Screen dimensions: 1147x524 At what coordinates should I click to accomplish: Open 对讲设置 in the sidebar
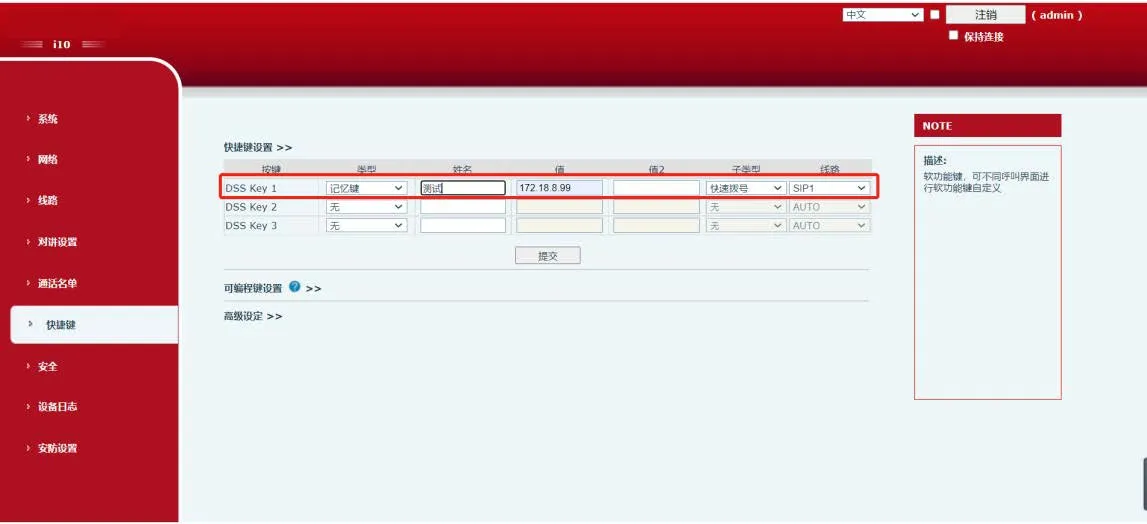point(57,242)
